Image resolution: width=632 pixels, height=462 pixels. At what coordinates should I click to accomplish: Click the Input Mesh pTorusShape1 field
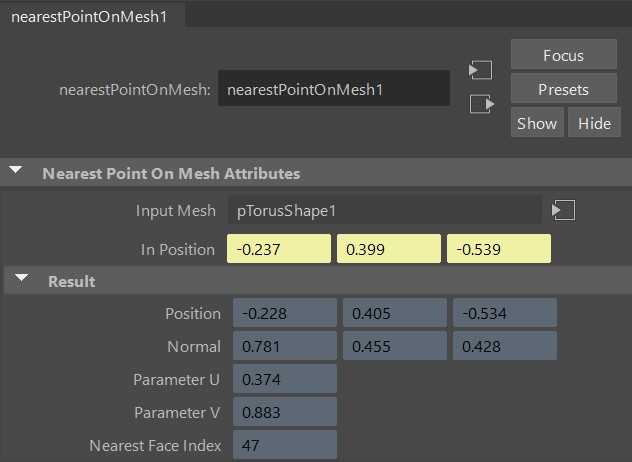click(x=385, y=210)
